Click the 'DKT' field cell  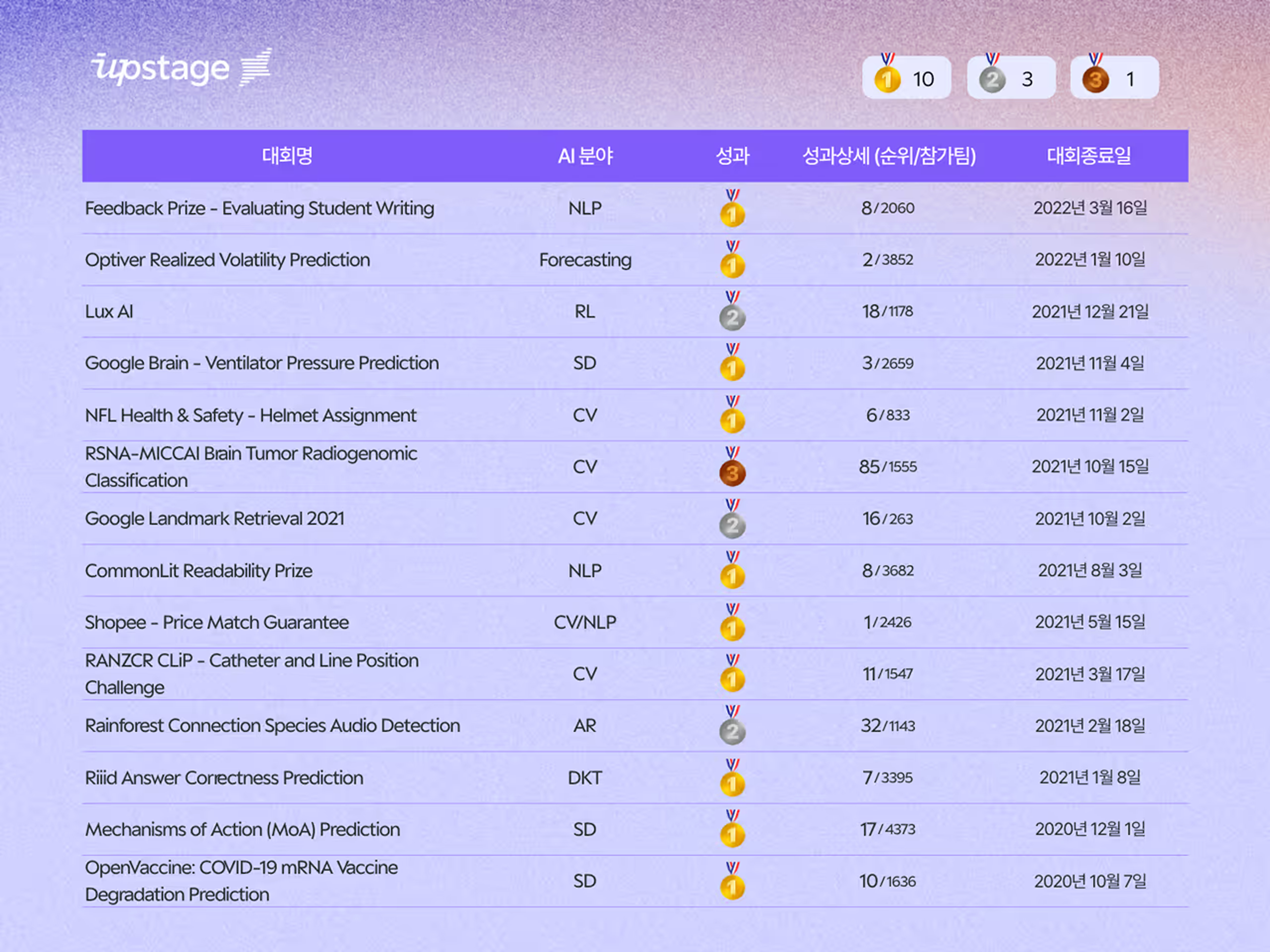(584, 777)
